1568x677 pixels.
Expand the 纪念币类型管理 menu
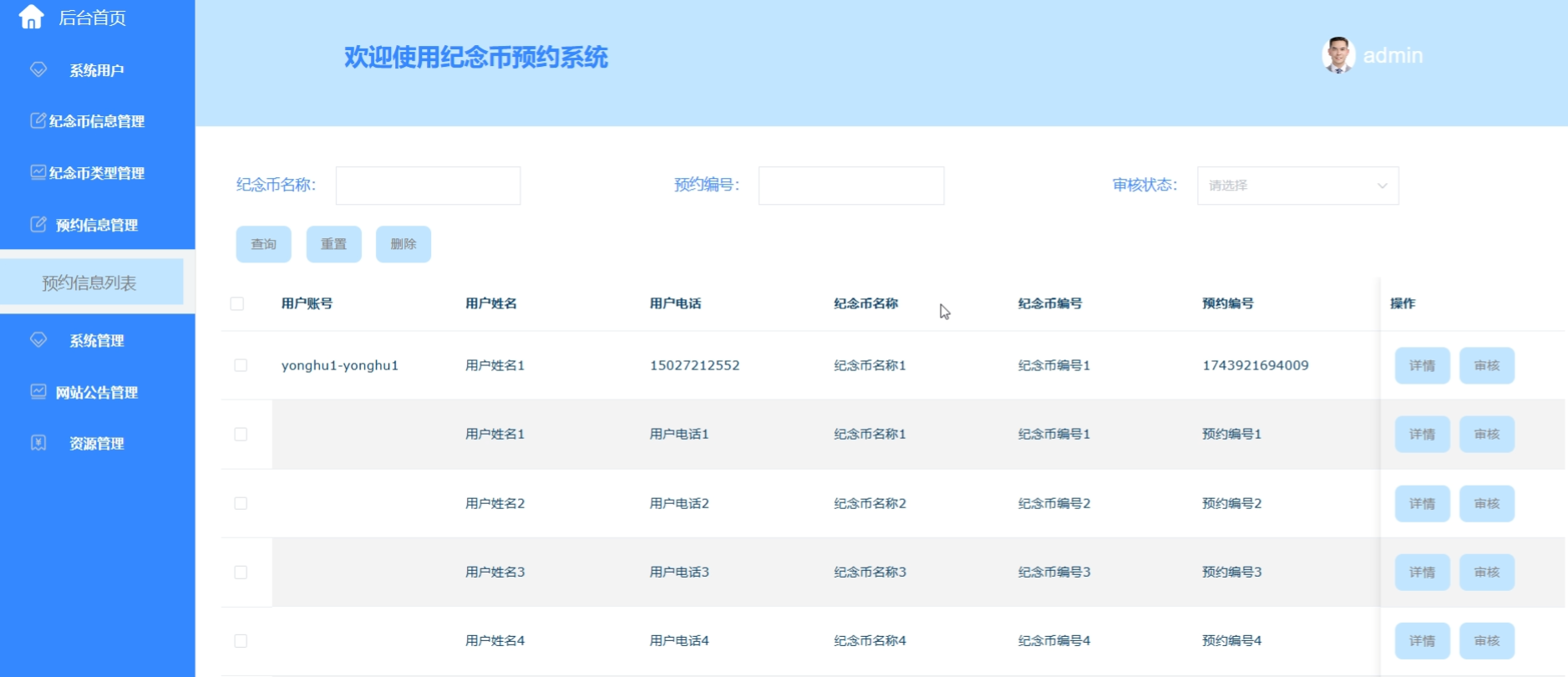[97, 173]
